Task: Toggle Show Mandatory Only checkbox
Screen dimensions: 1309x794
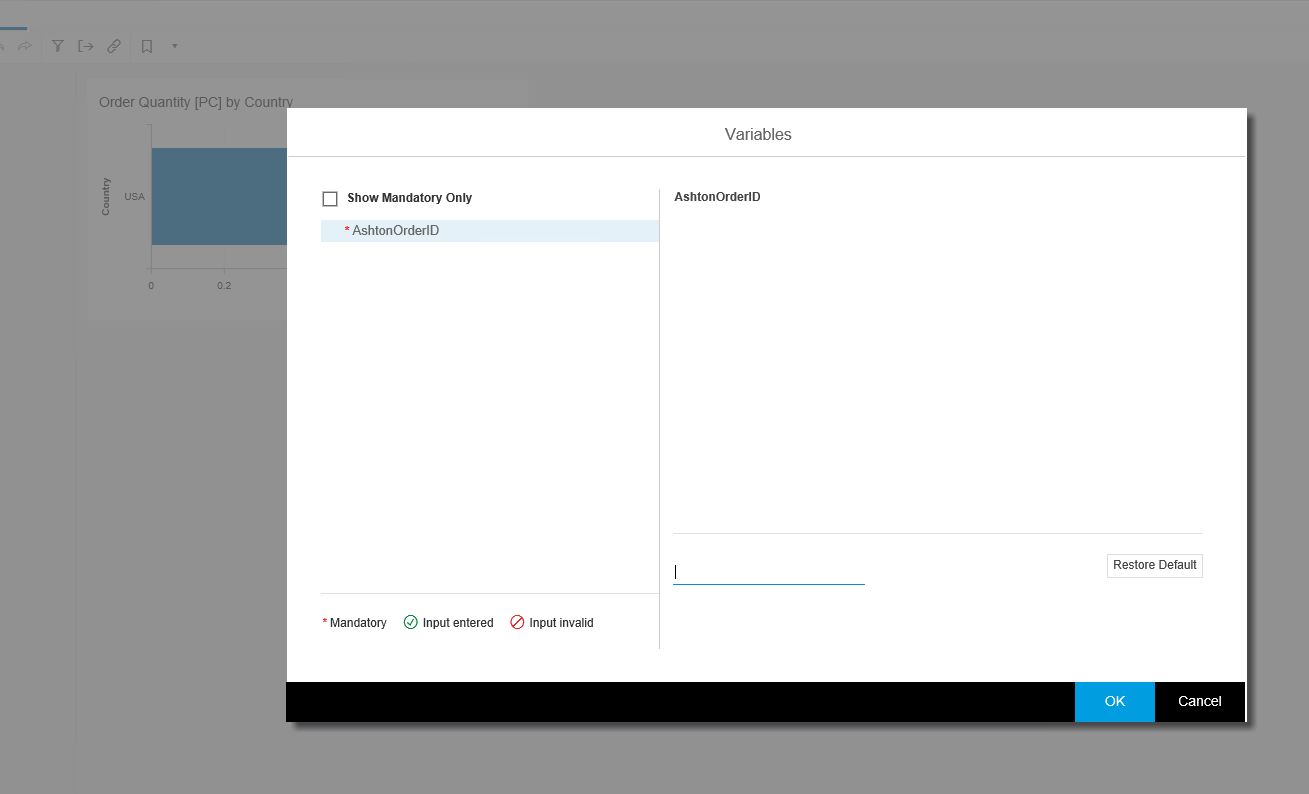Action: click(x=330, y=199)
